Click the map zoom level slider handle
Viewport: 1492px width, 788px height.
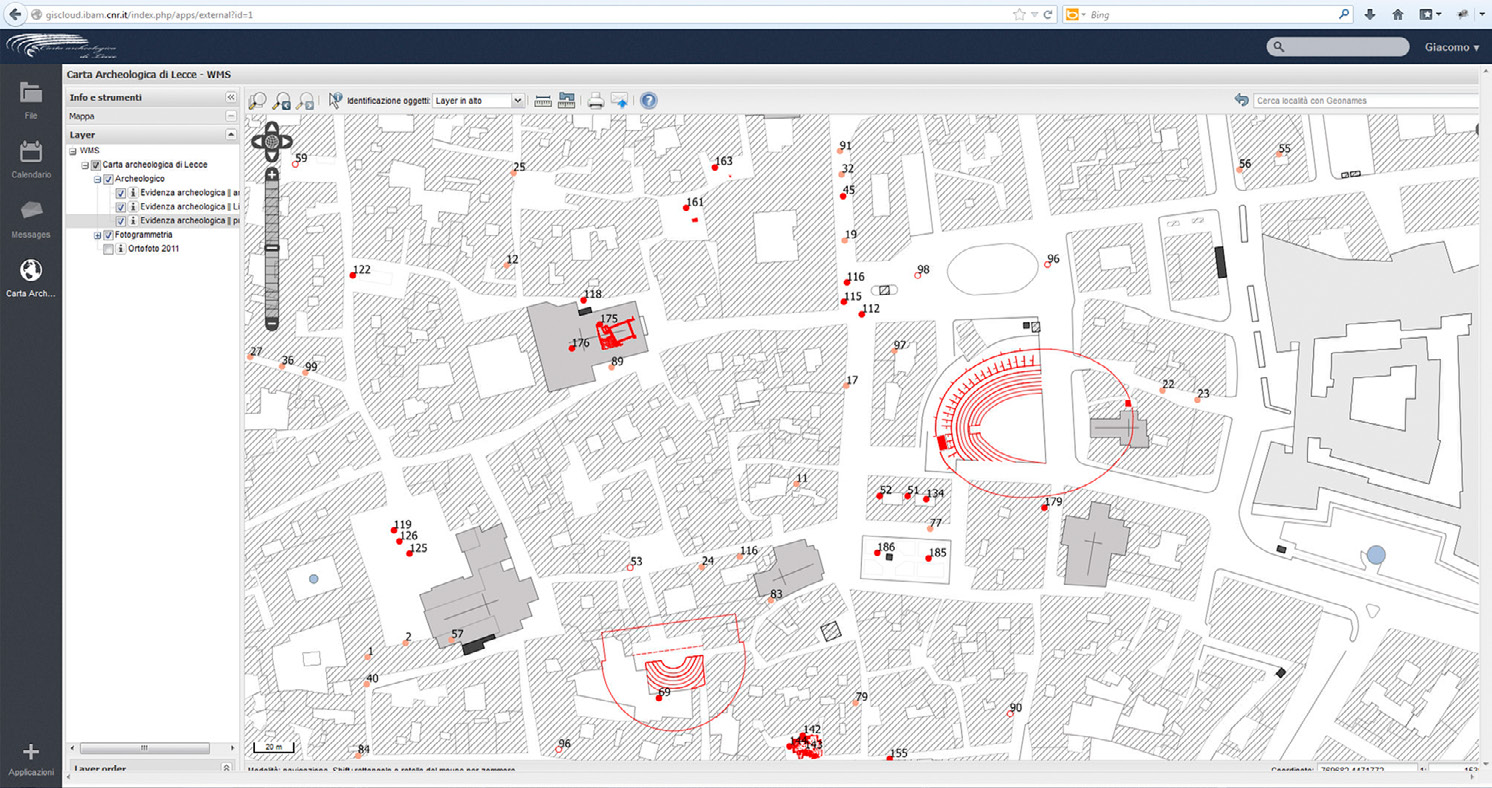pyautogui.click(x=271, y=248)
